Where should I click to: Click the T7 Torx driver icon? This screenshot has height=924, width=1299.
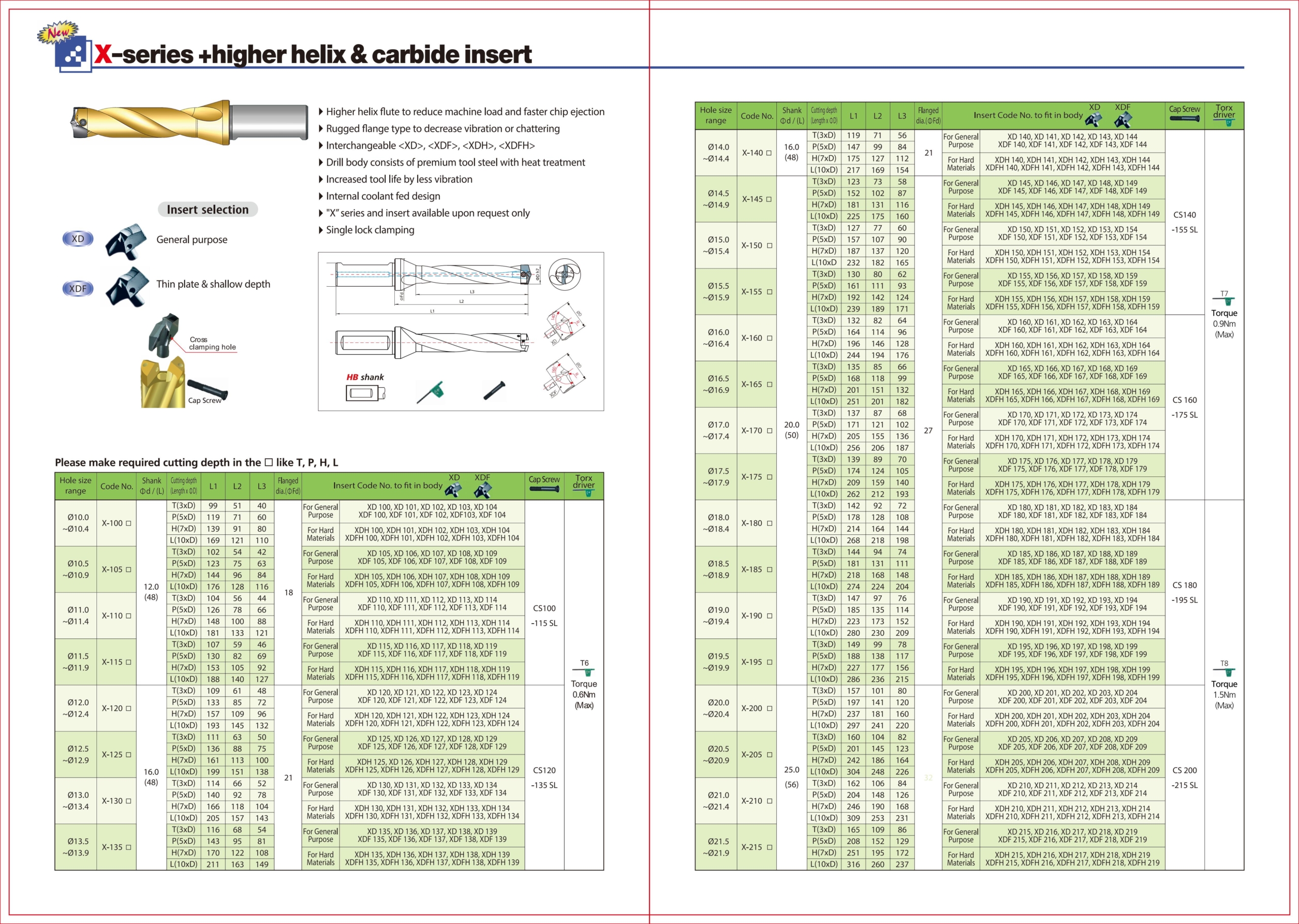tap(1224, 301)
